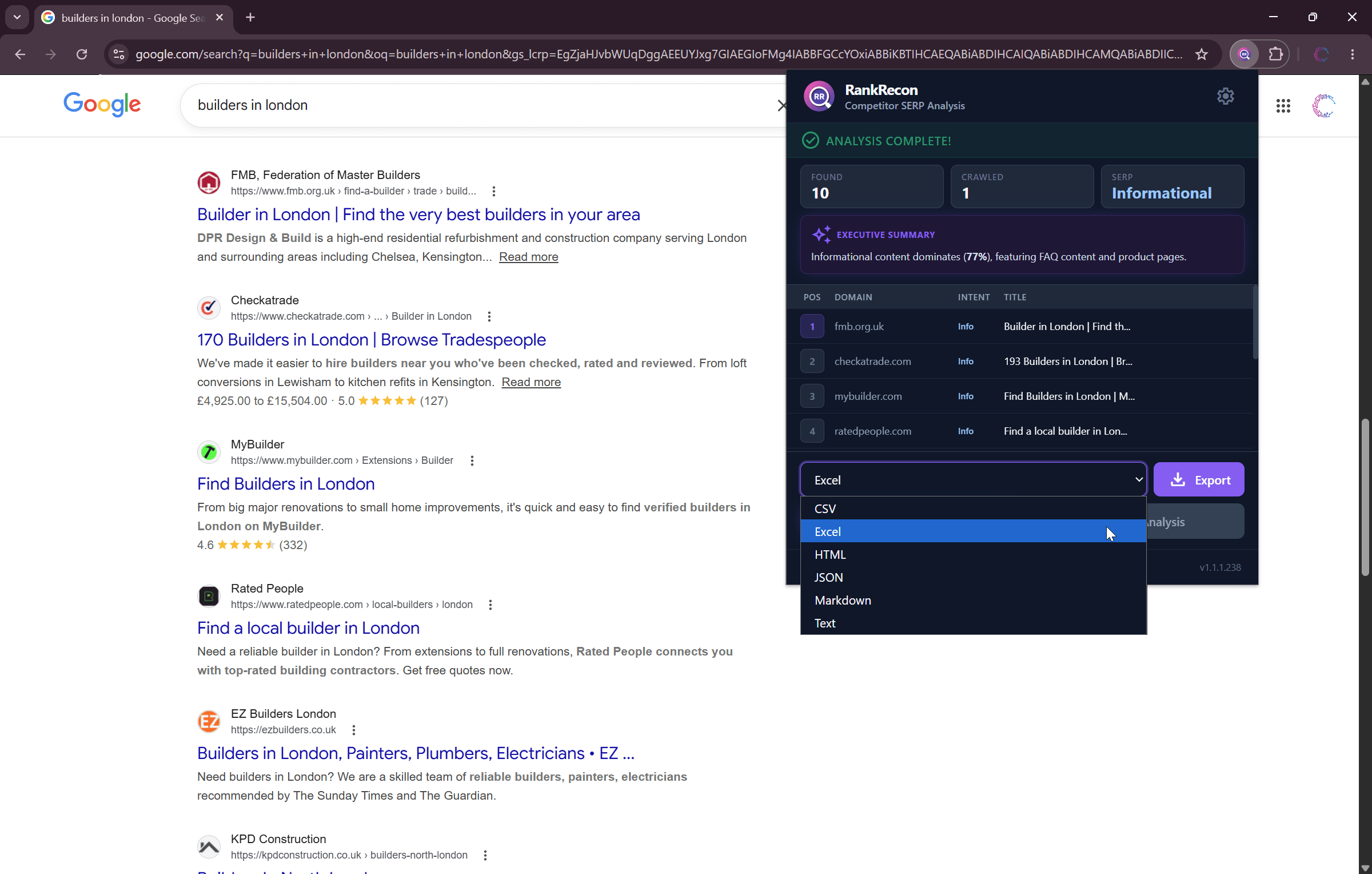This screenshot has width=1372, height=874.
Task: Select Excel export format option
Action: (x=973, y=531)
